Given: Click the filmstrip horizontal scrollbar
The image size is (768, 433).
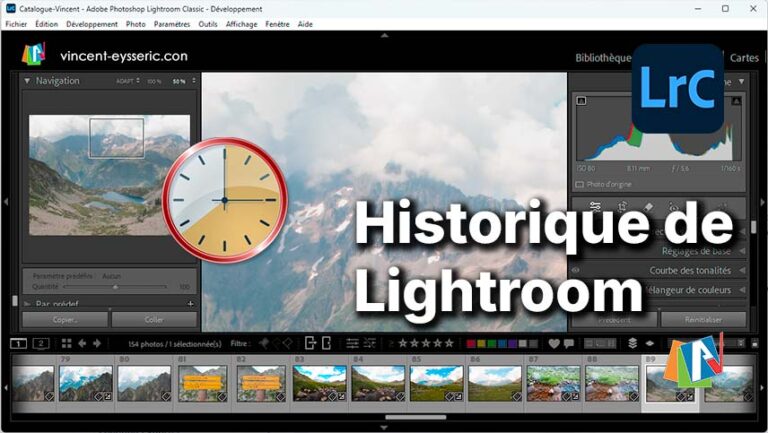Looking at the screenshot, I should [415, 417].
